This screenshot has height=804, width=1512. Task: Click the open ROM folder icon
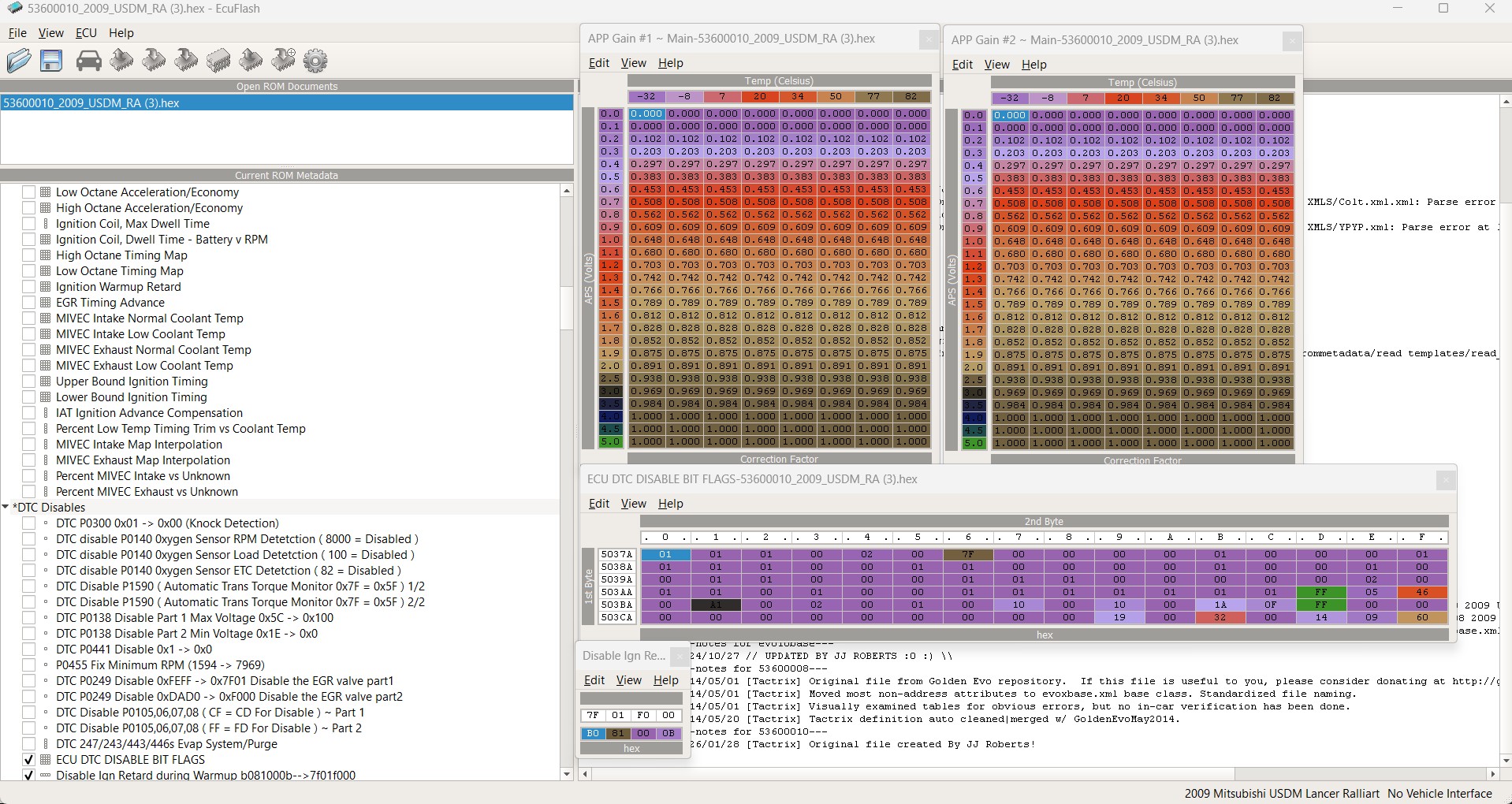point(19,61)
